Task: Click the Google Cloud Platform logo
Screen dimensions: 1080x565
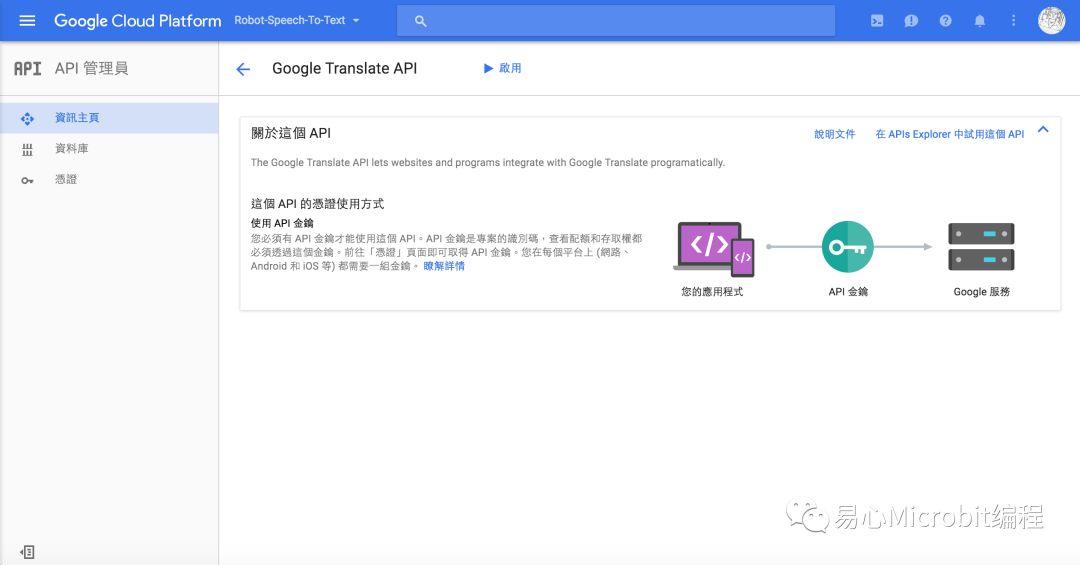Action: [x=138, y=21]
